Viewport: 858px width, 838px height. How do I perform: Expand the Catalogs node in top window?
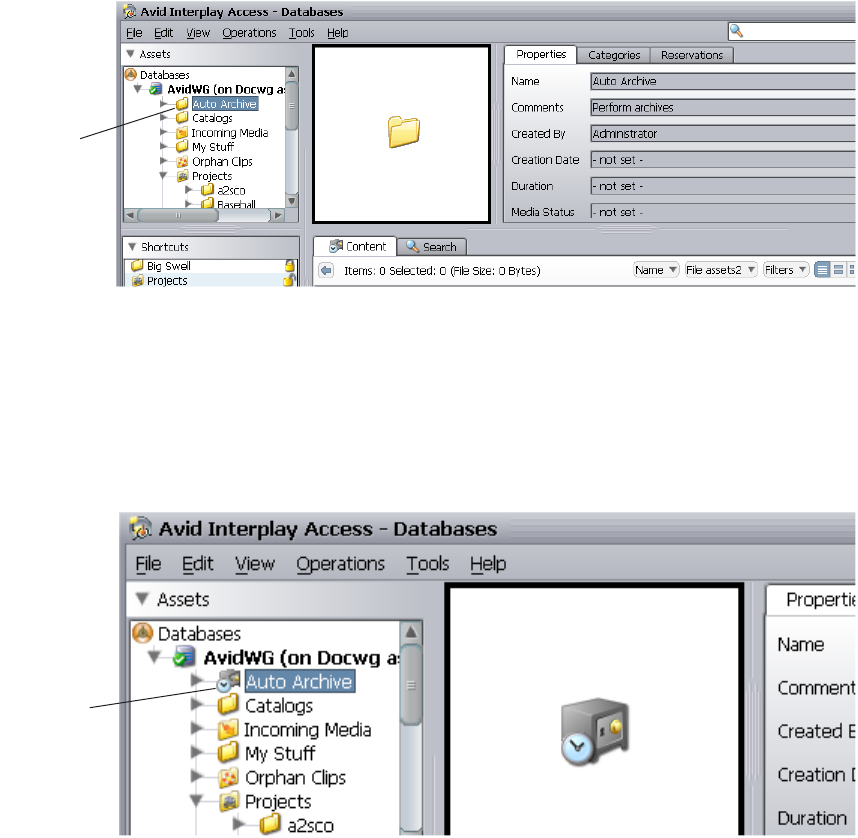(164, 118)
